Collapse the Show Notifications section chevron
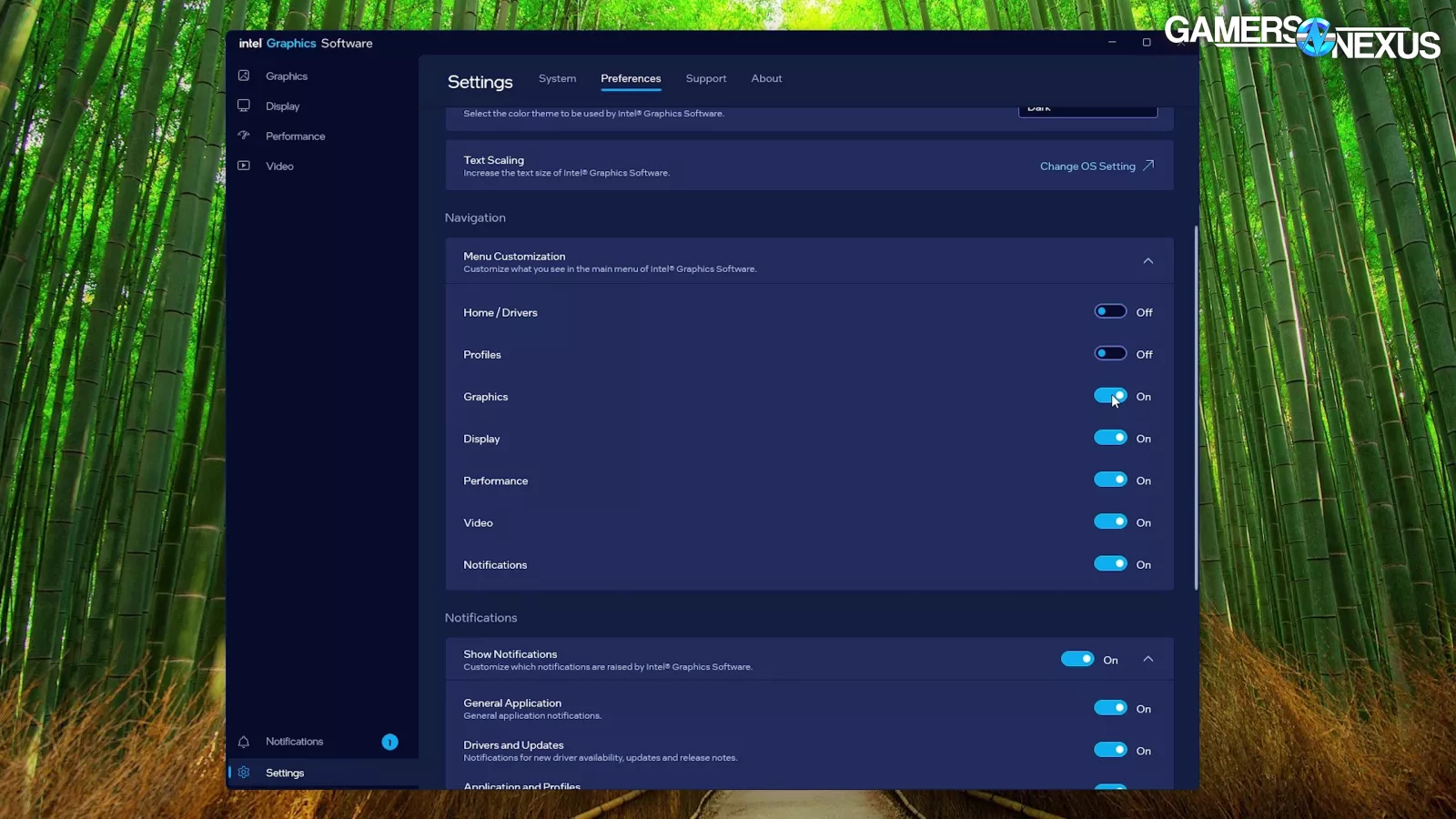 (x=1148, y=659)
